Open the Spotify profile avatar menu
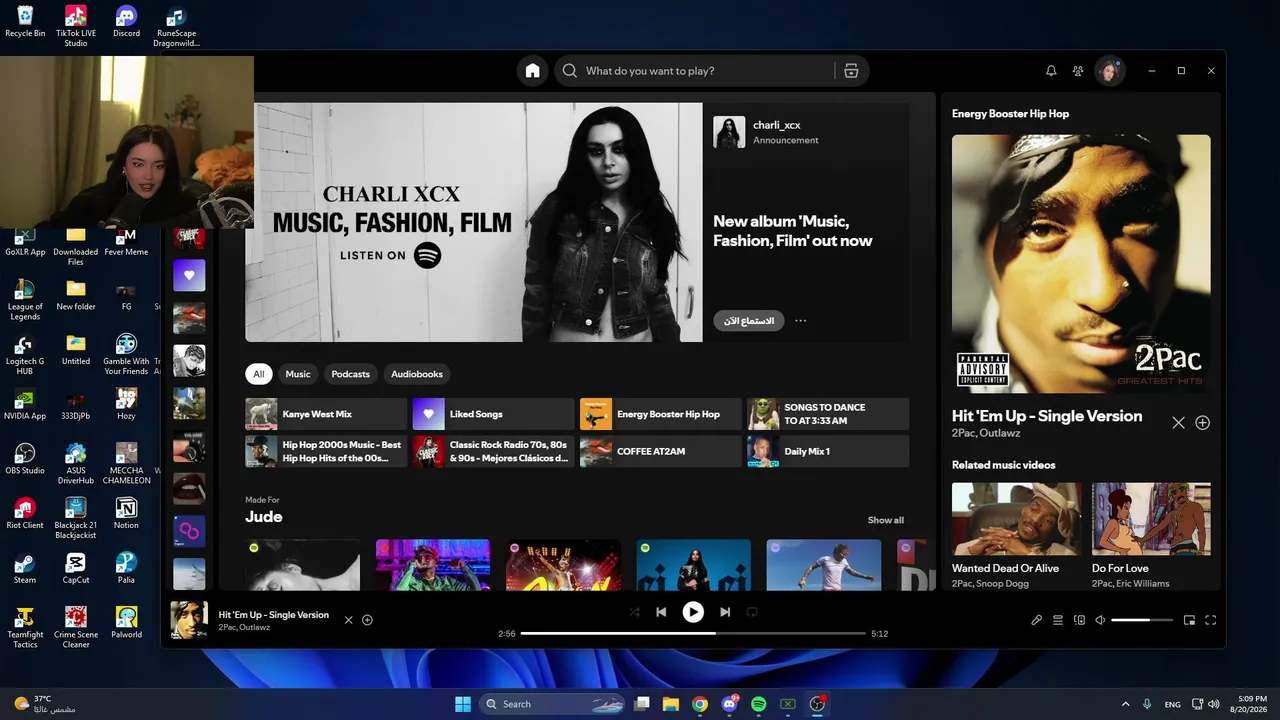1280x720 pixels. click(1109, 71)
